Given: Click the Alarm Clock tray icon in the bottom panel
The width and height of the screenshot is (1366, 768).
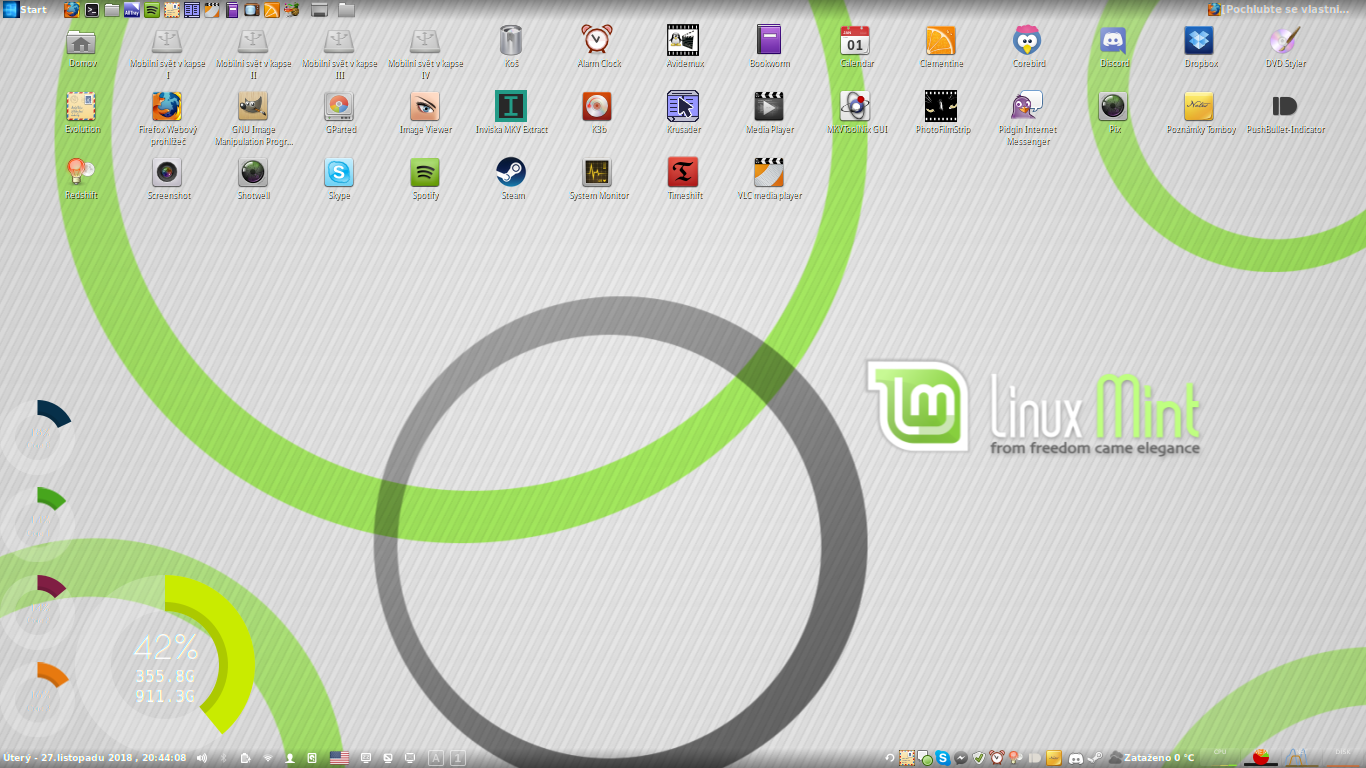Looking at the screenshot, I should (996, 758).
